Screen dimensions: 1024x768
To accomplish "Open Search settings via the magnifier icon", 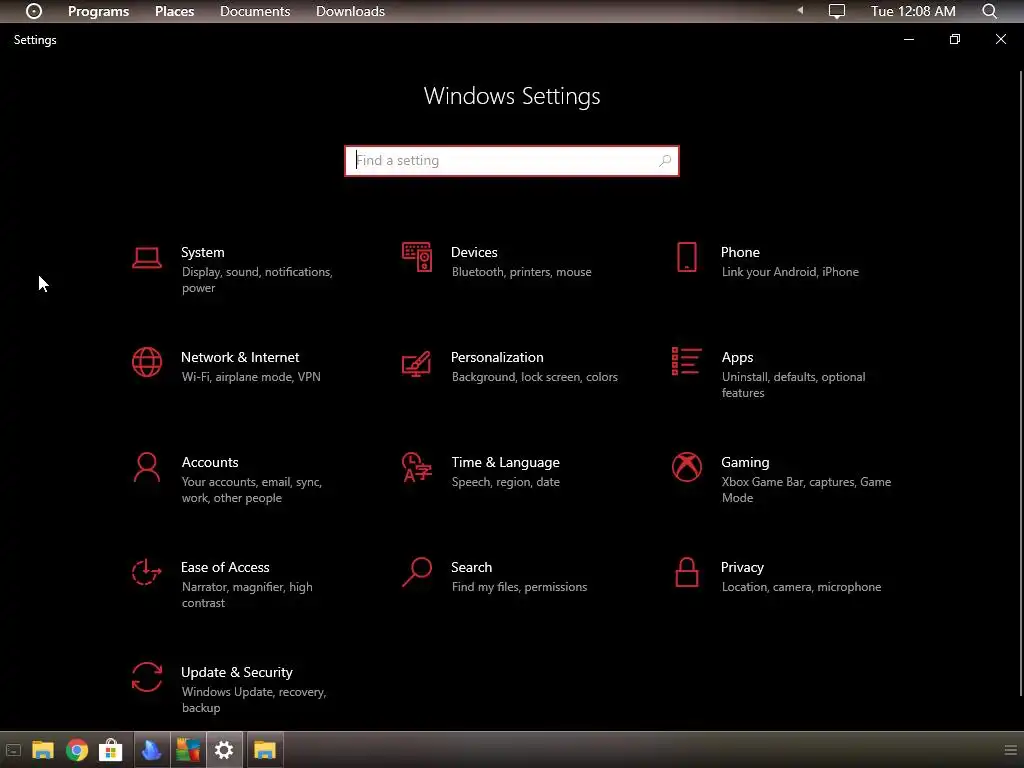I will point(417,572).
